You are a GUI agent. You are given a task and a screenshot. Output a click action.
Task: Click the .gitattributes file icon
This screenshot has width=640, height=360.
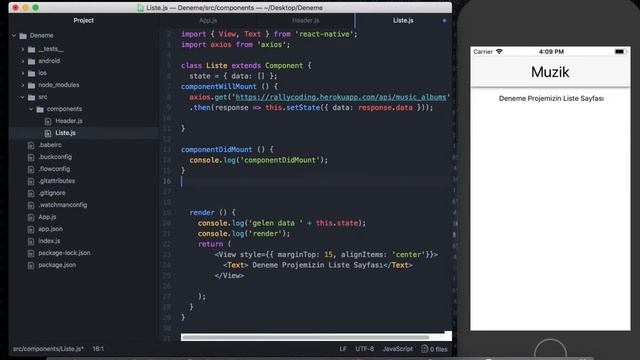pyautogui.click(x=31, y=181)
